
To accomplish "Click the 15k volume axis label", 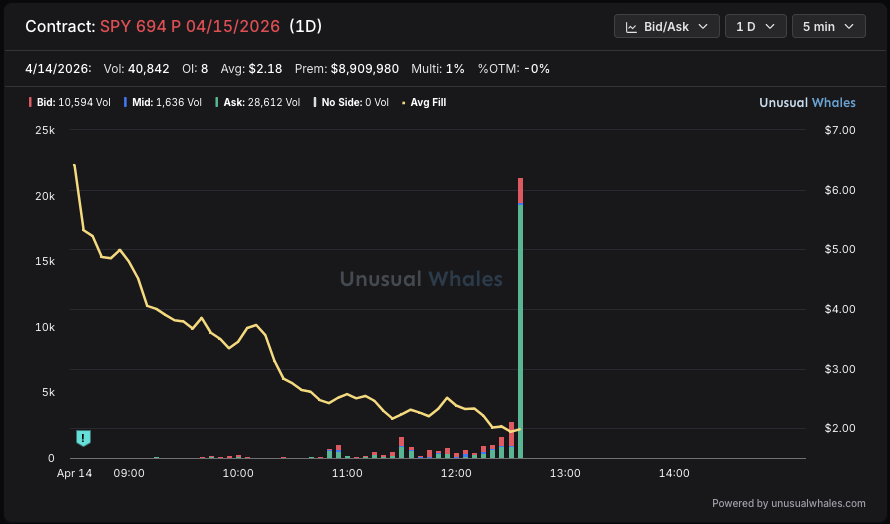I will 45,261.
